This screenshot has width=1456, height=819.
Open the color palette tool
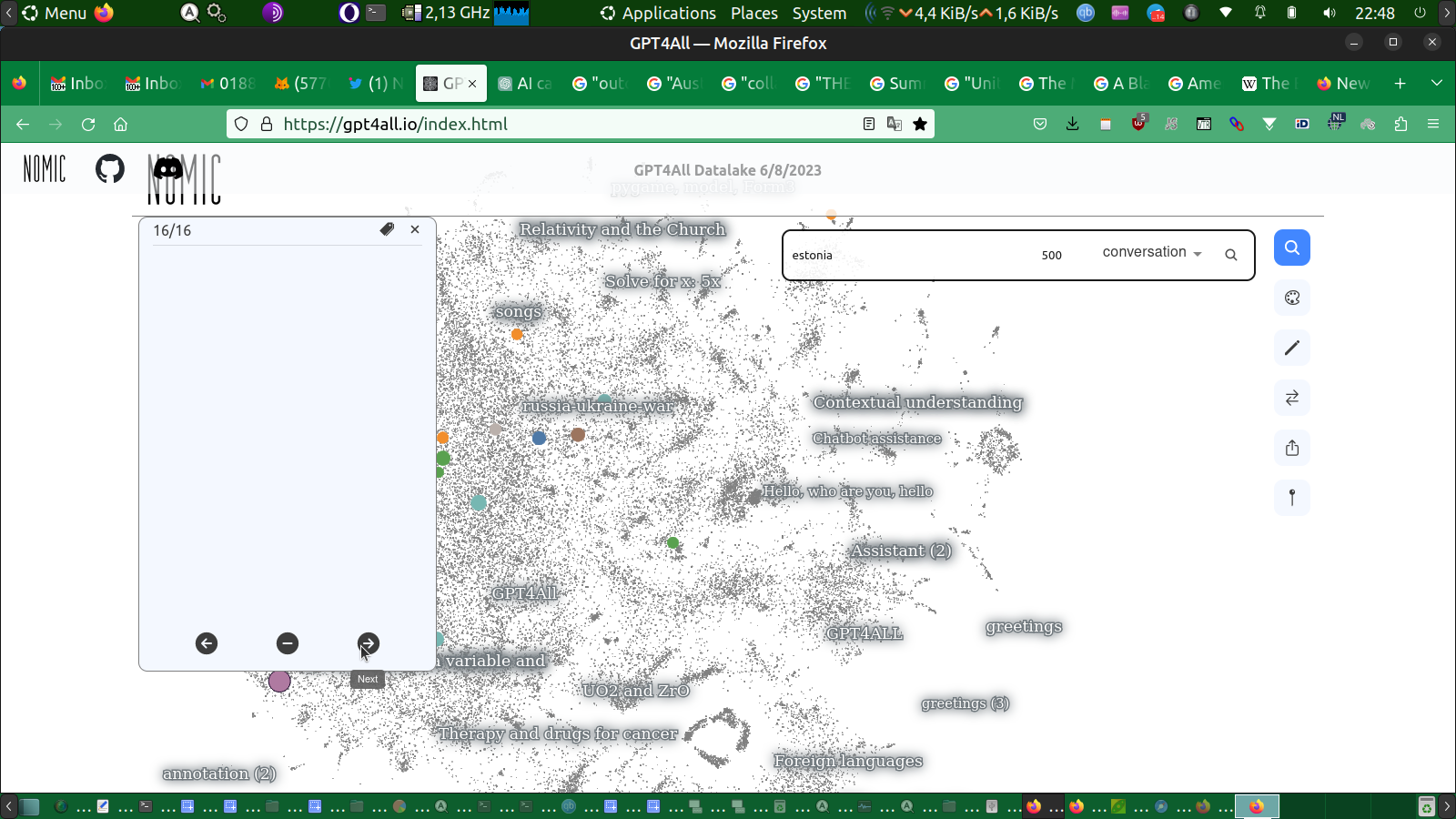[1292, 298]
